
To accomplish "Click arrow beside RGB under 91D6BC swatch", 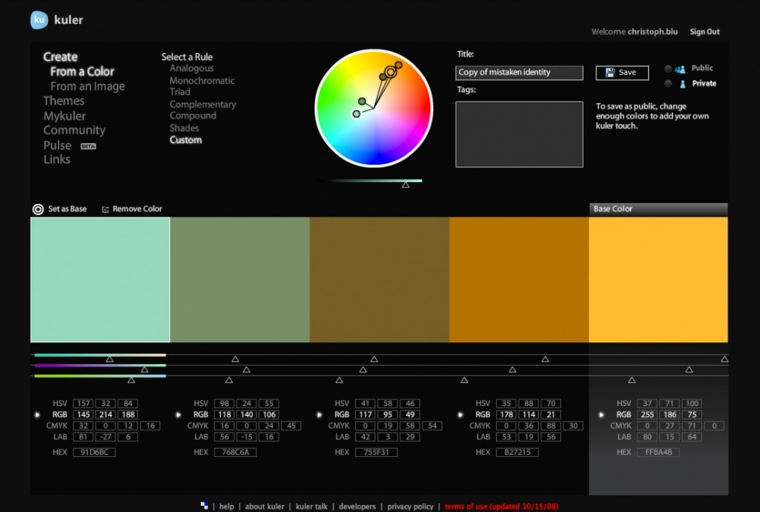I will point(37,415).
